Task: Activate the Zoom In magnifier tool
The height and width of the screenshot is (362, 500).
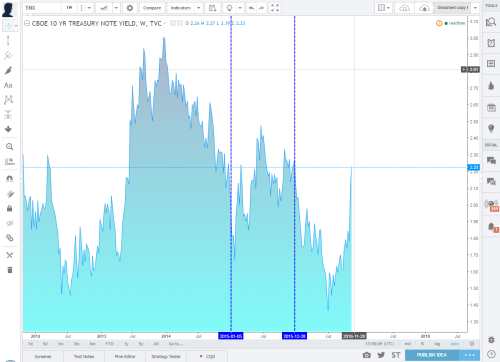Action: click(x=9, y=146)
